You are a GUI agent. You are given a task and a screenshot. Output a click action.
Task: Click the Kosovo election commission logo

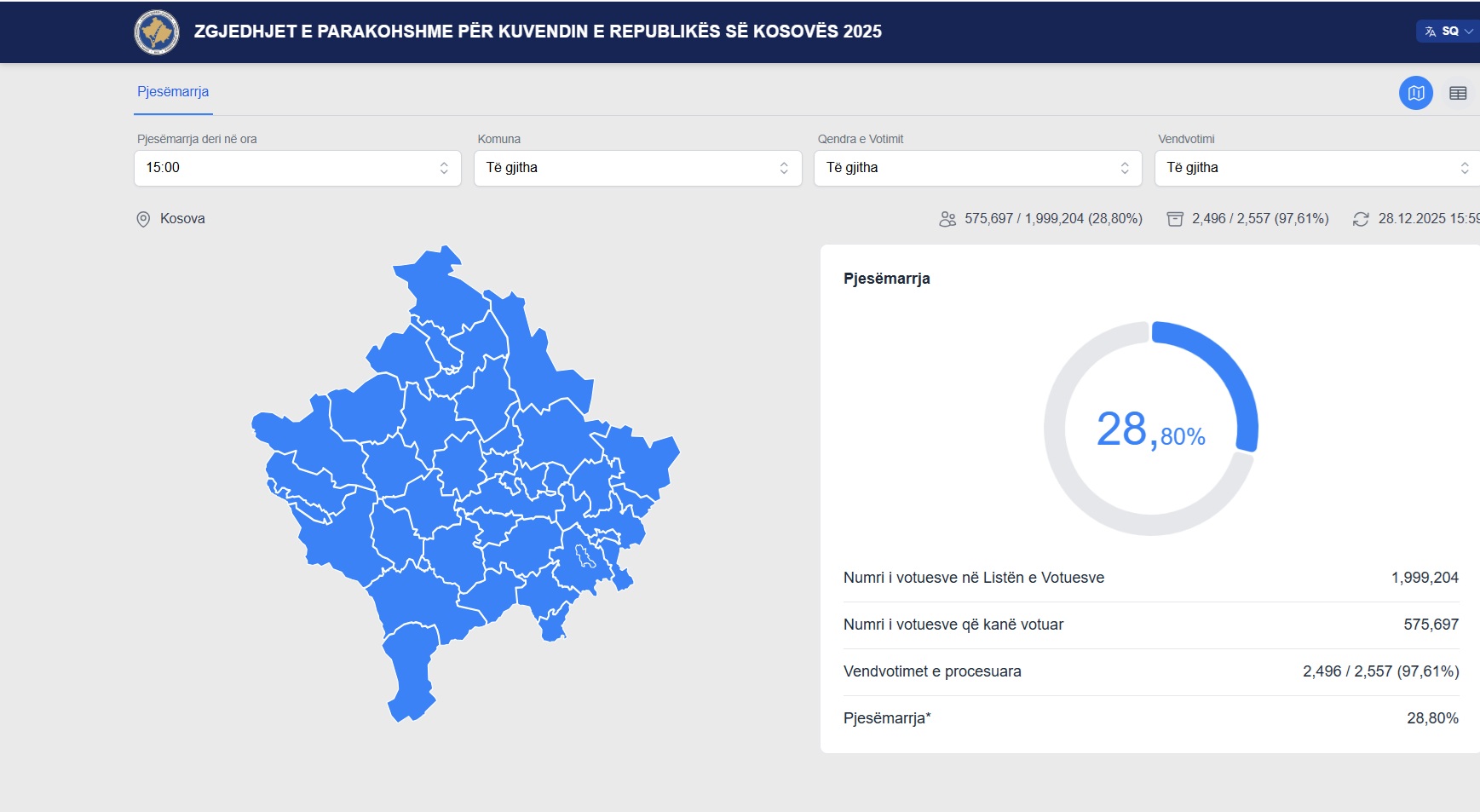[x=157, y=32]
